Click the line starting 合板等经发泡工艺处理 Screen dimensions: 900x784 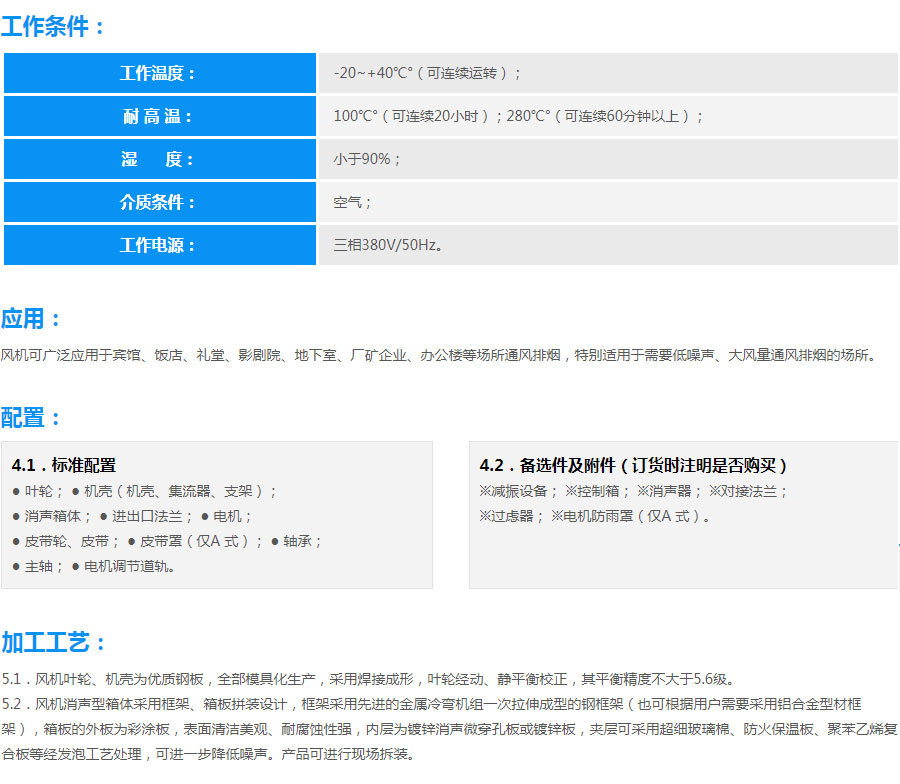tap(208, 754)
